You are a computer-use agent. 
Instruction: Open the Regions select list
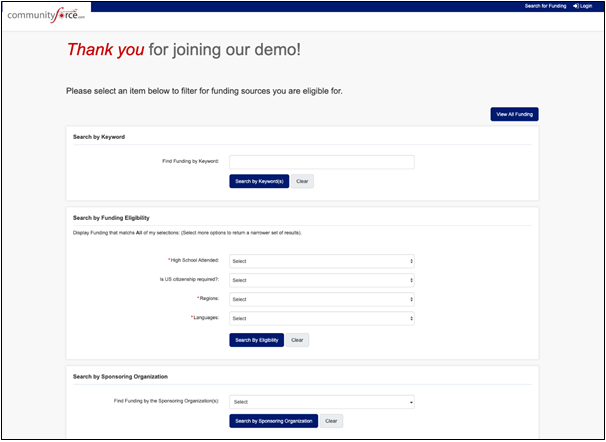321,299
